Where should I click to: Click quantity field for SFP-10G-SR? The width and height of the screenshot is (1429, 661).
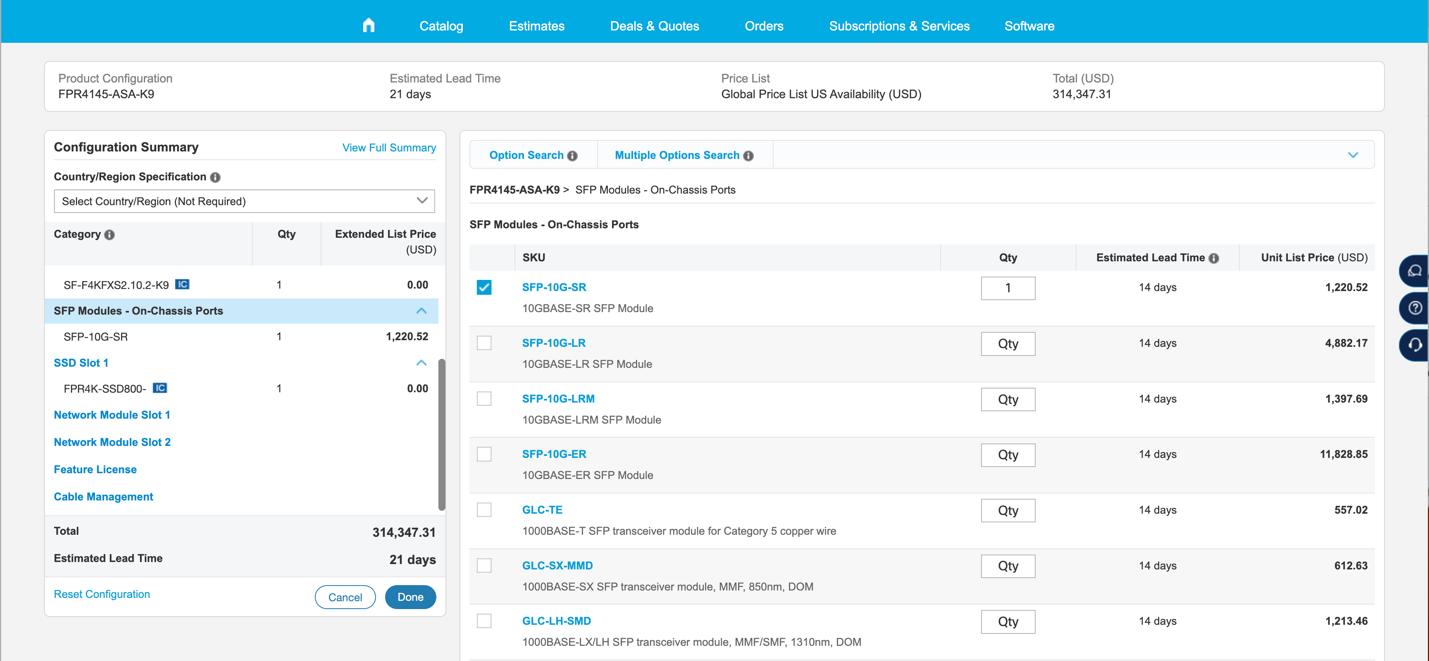tap(1008, 288)
